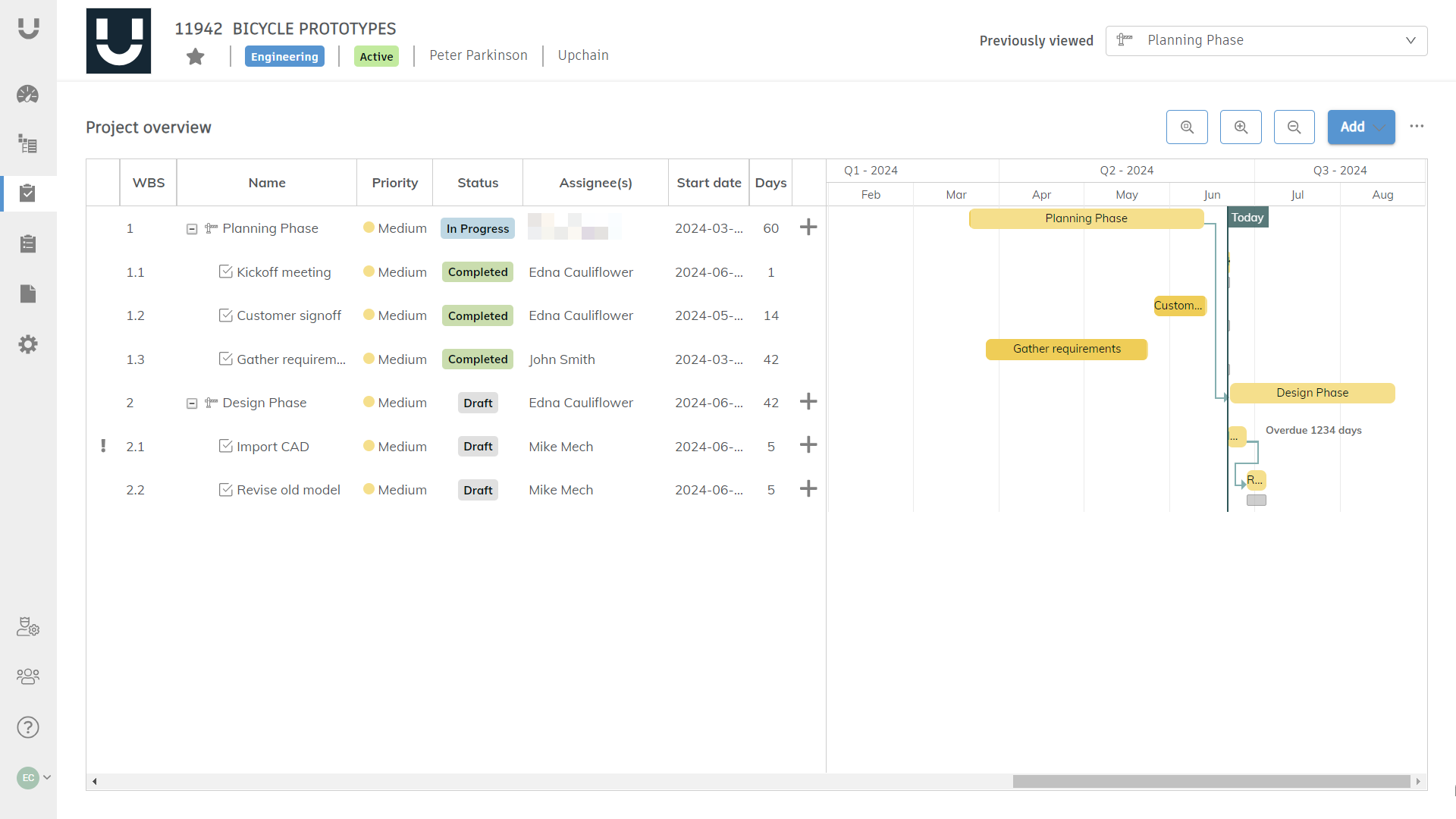Open the Previously viewed dropdown
This screenshot has height=819, width=1456.
(x=1266, y=40)
